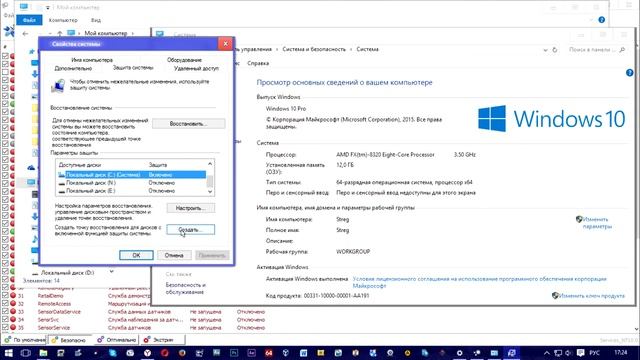
Task: Toggle checkbox for service 35 SensorService
Action: [5, 327]
